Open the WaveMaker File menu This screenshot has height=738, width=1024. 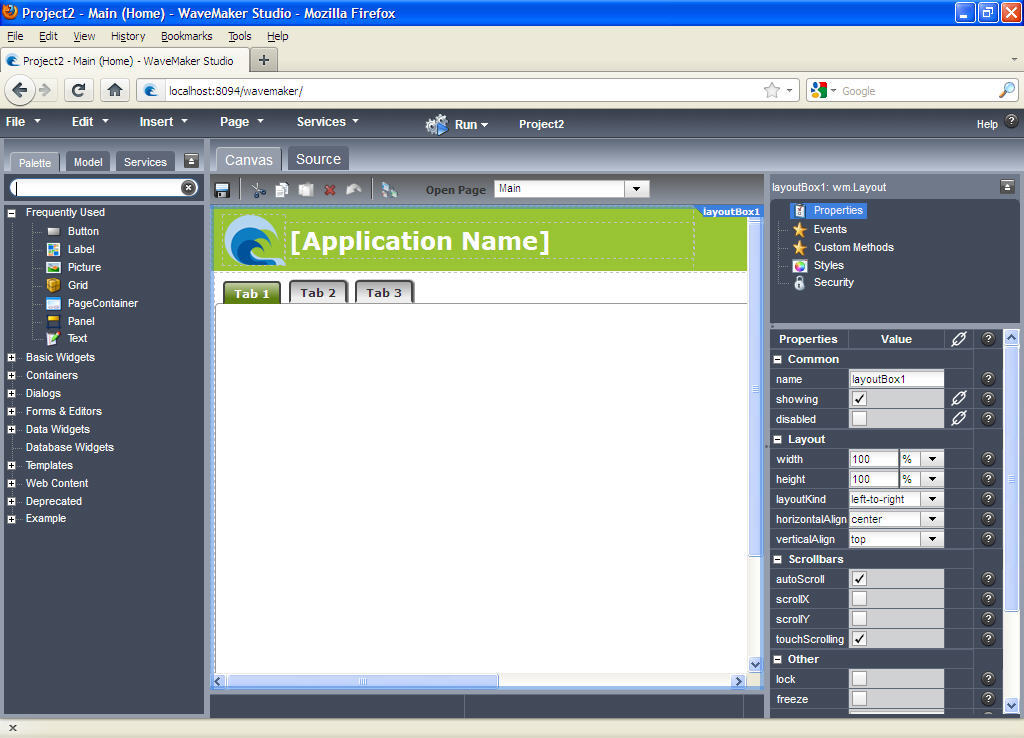click(22, 121)
